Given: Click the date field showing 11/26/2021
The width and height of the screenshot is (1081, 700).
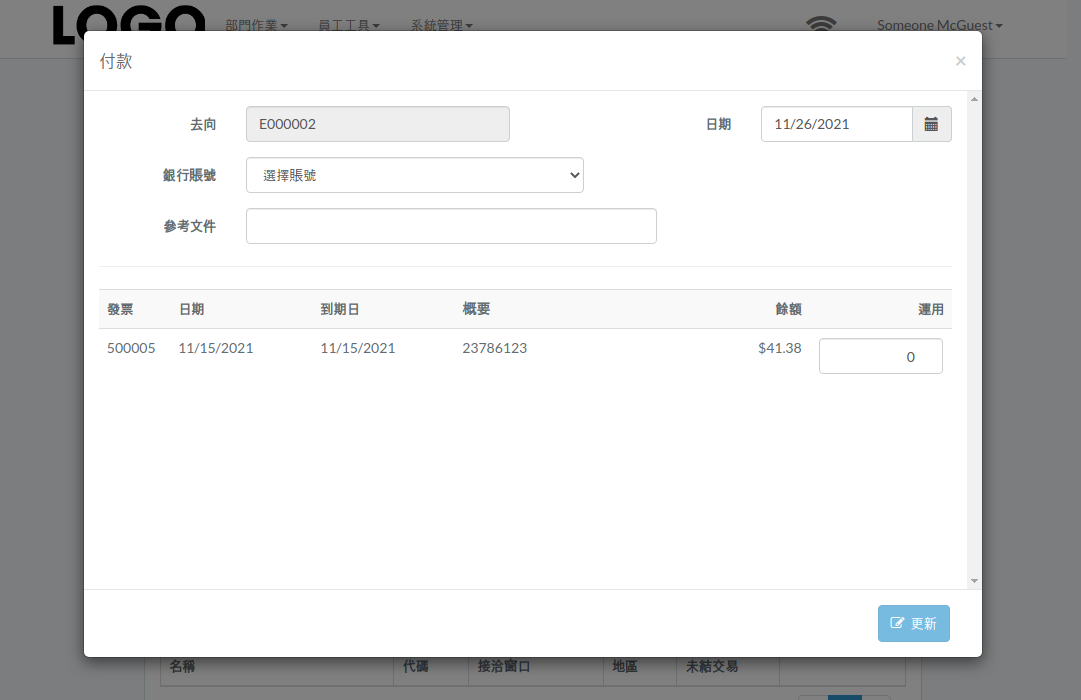Looking at the screenshot, I should (836, 124).
